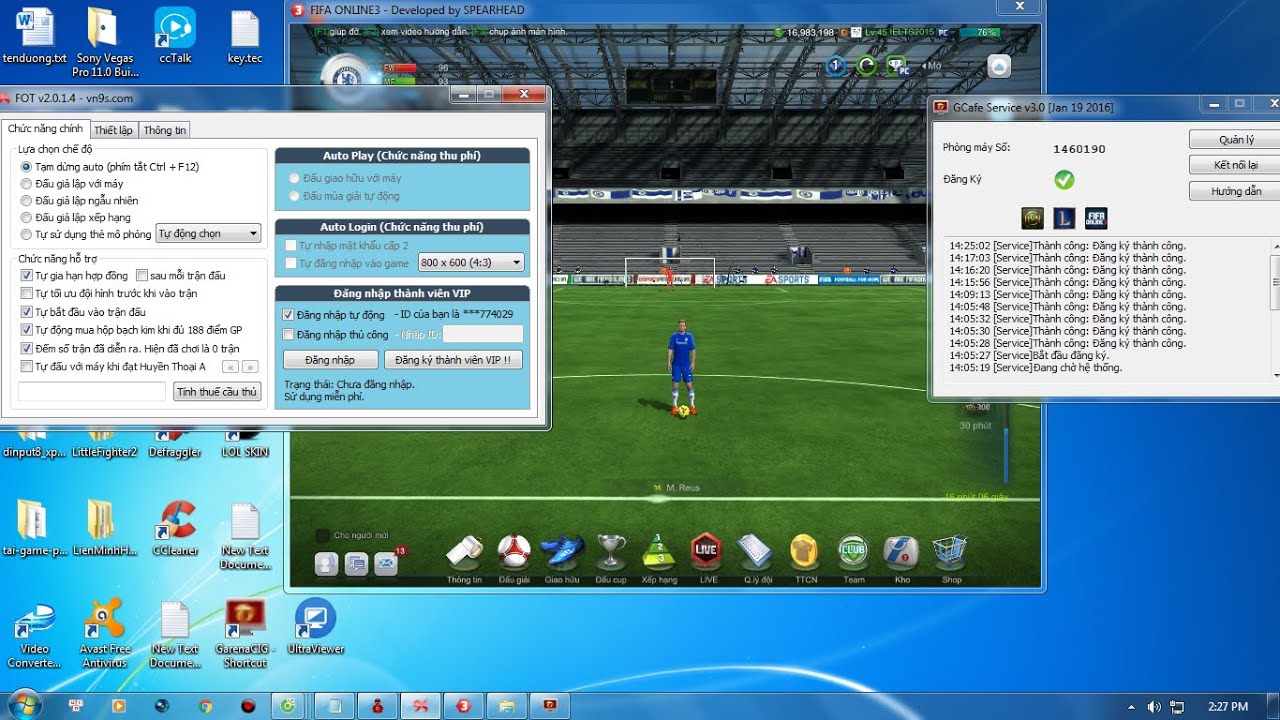Open the CCleaner desktop shortcut
Viewport: 1280px width, 720px height.
click(175, 528)
